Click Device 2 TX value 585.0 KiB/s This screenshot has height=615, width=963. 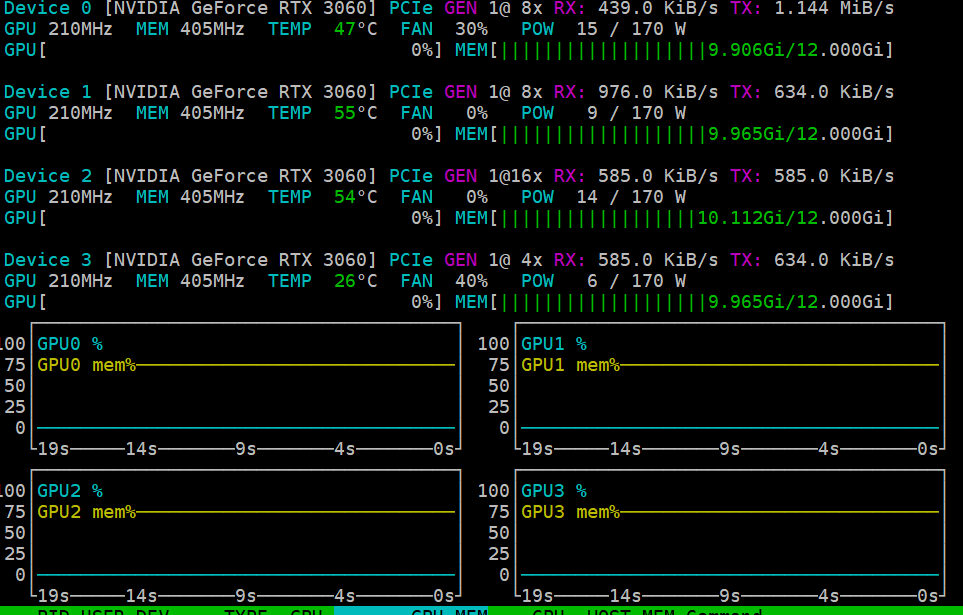(x=833, y=176)
